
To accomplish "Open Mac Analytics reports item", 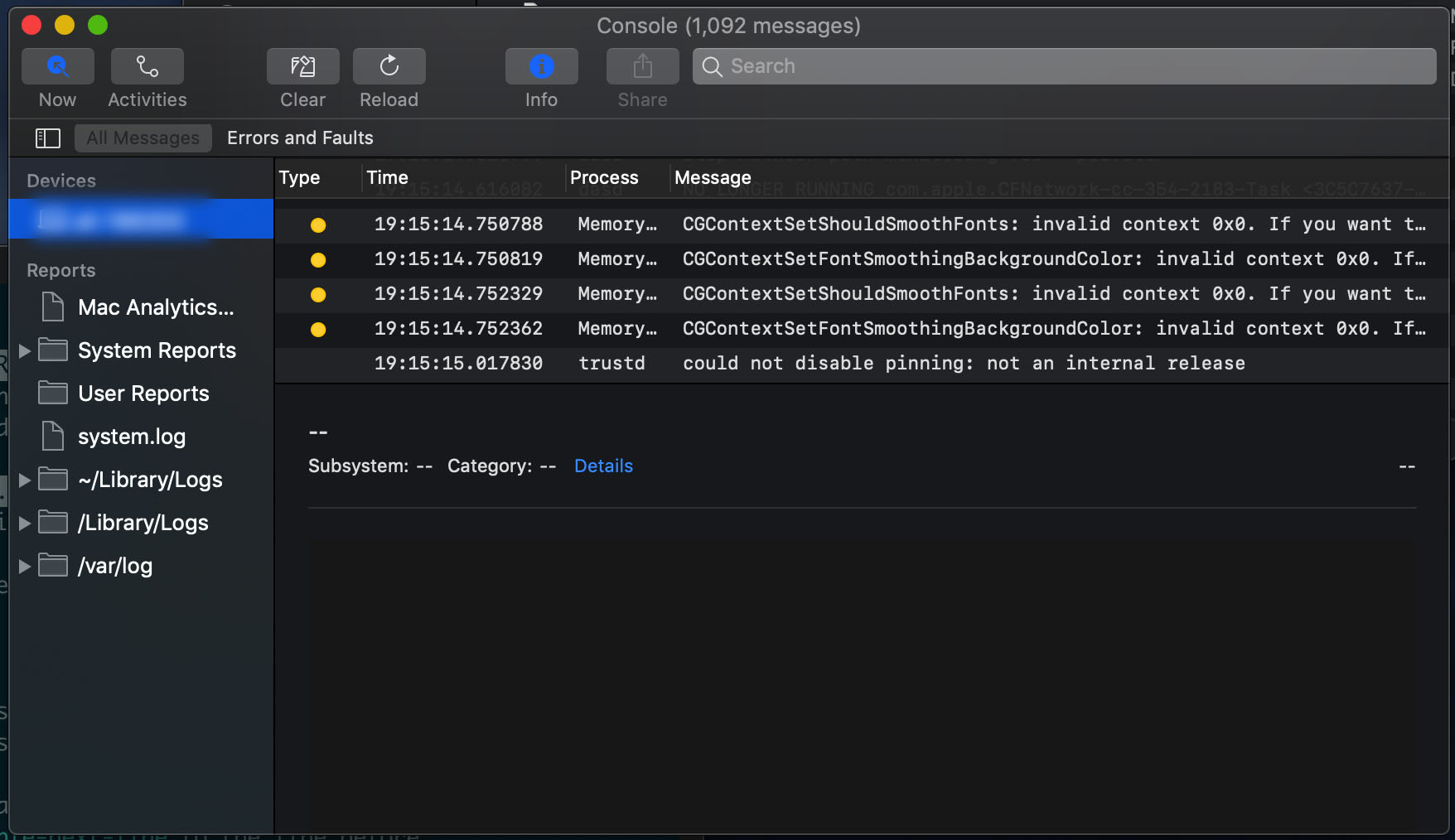I will coord(156,307).
